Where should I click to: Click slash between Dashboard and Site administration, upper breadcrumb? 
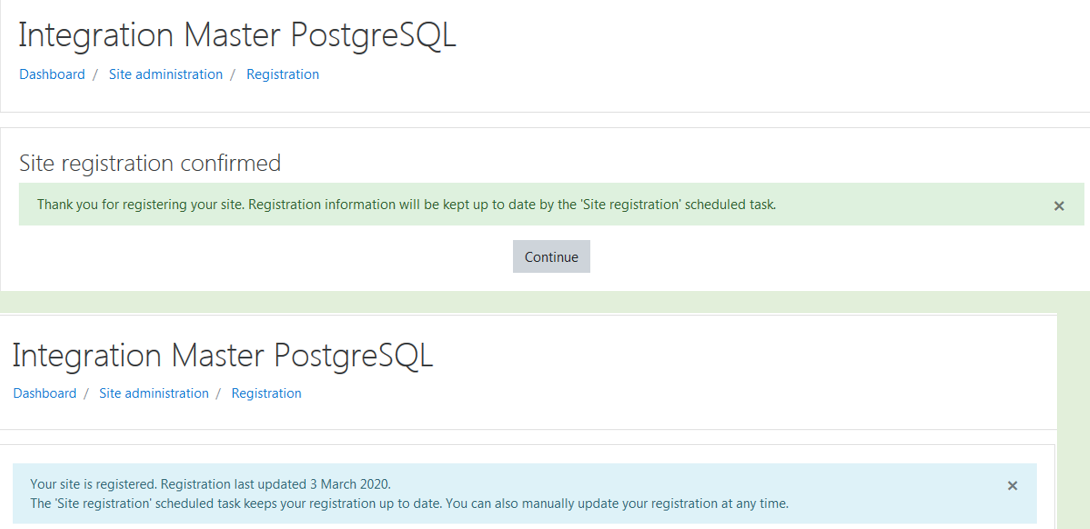point(95,74)
